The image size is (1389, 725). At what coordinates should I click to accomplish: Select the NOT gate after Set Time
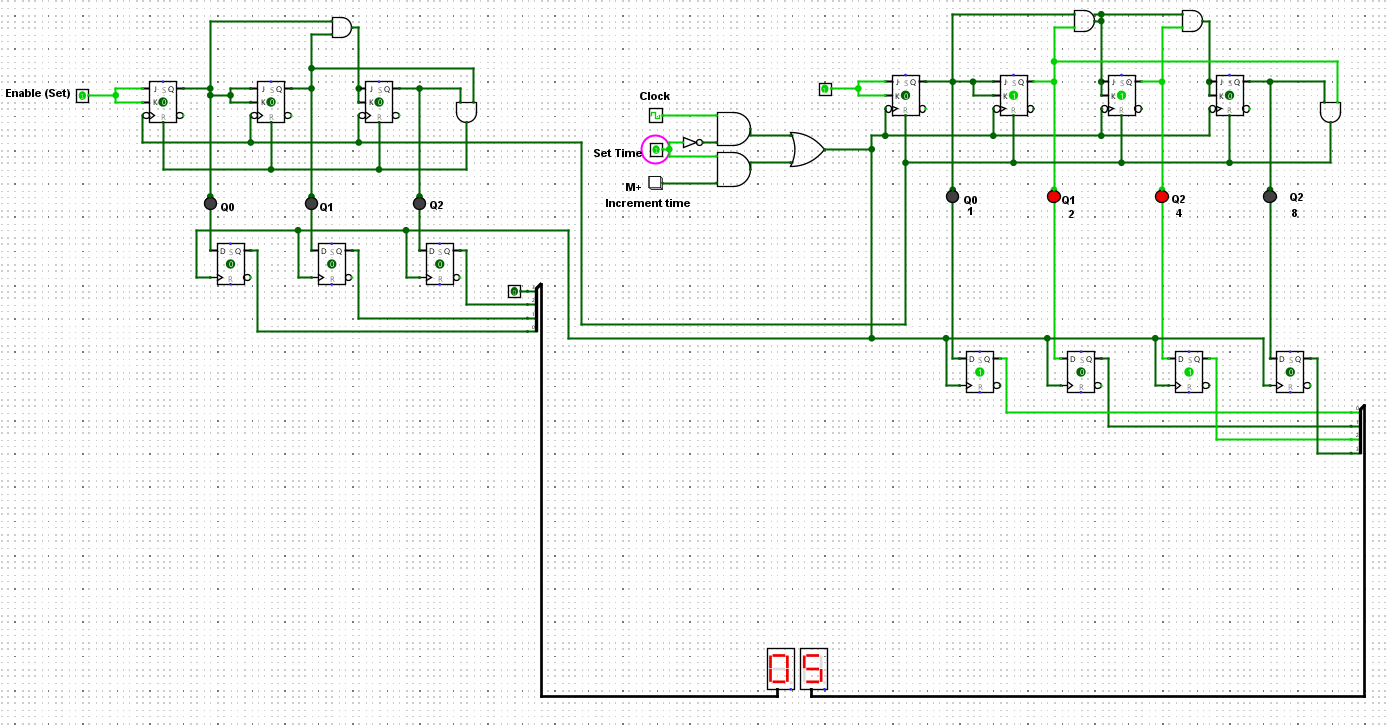click(x=691, y=143)
